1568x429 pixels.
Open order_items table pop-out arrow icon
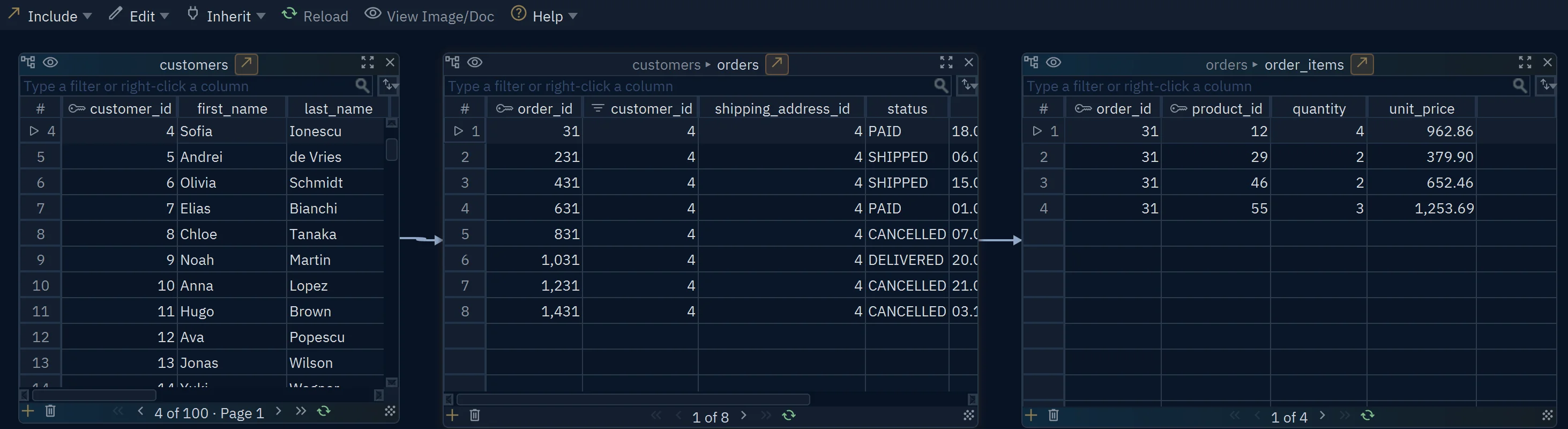click(x=1362, y=64)
